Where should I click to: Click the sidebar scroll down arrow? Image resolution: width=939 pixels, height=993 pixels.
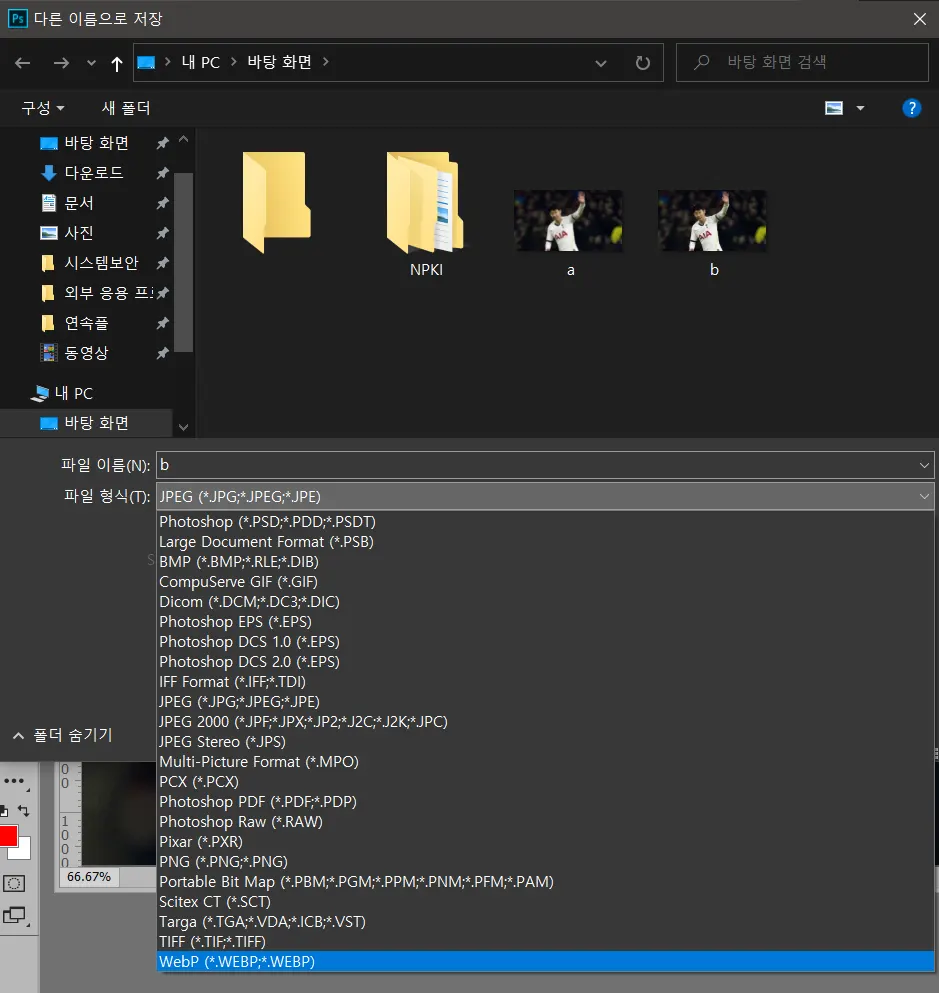184,427
